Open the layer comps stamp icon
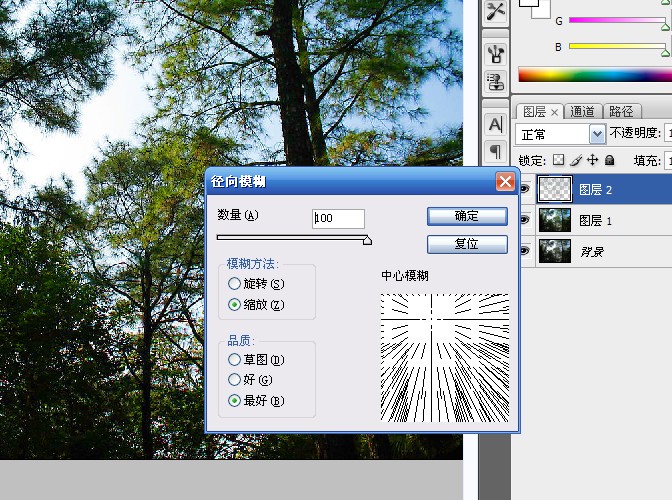 [495, 81]
